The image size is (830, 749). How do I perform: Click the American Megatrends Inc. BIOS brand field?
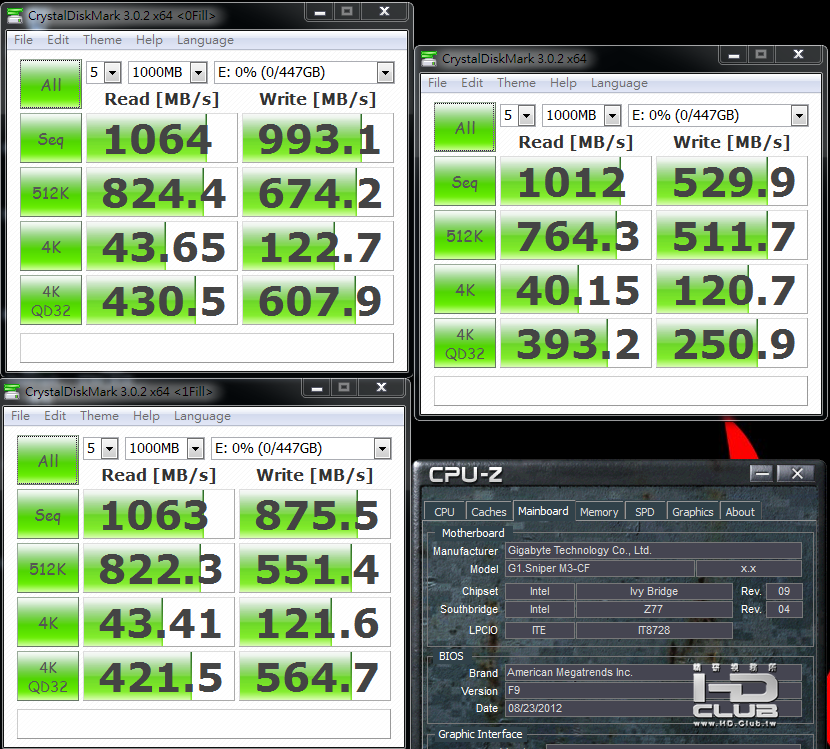point(653,672)
